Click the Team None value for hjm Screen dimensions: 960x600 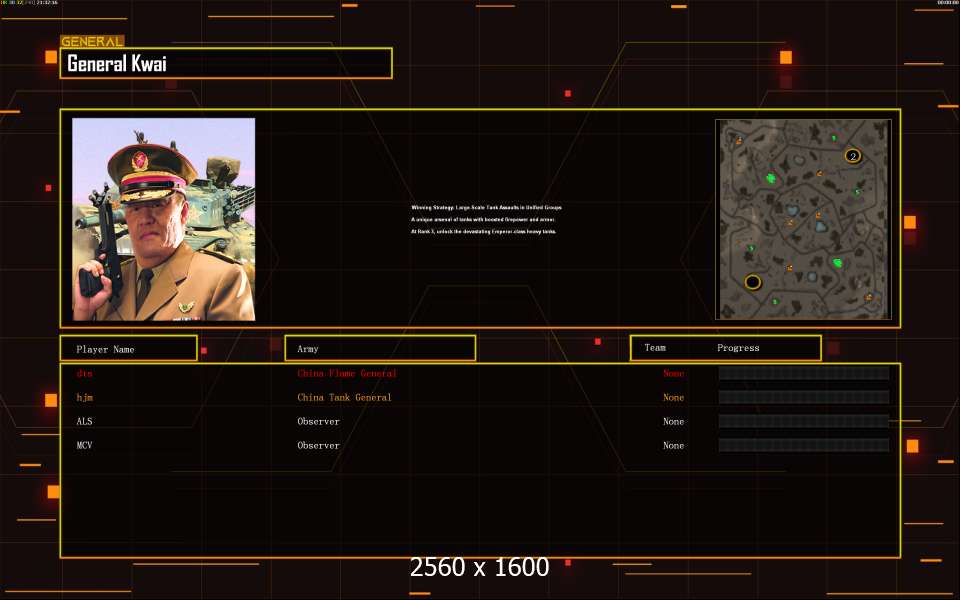coord(673,397)
